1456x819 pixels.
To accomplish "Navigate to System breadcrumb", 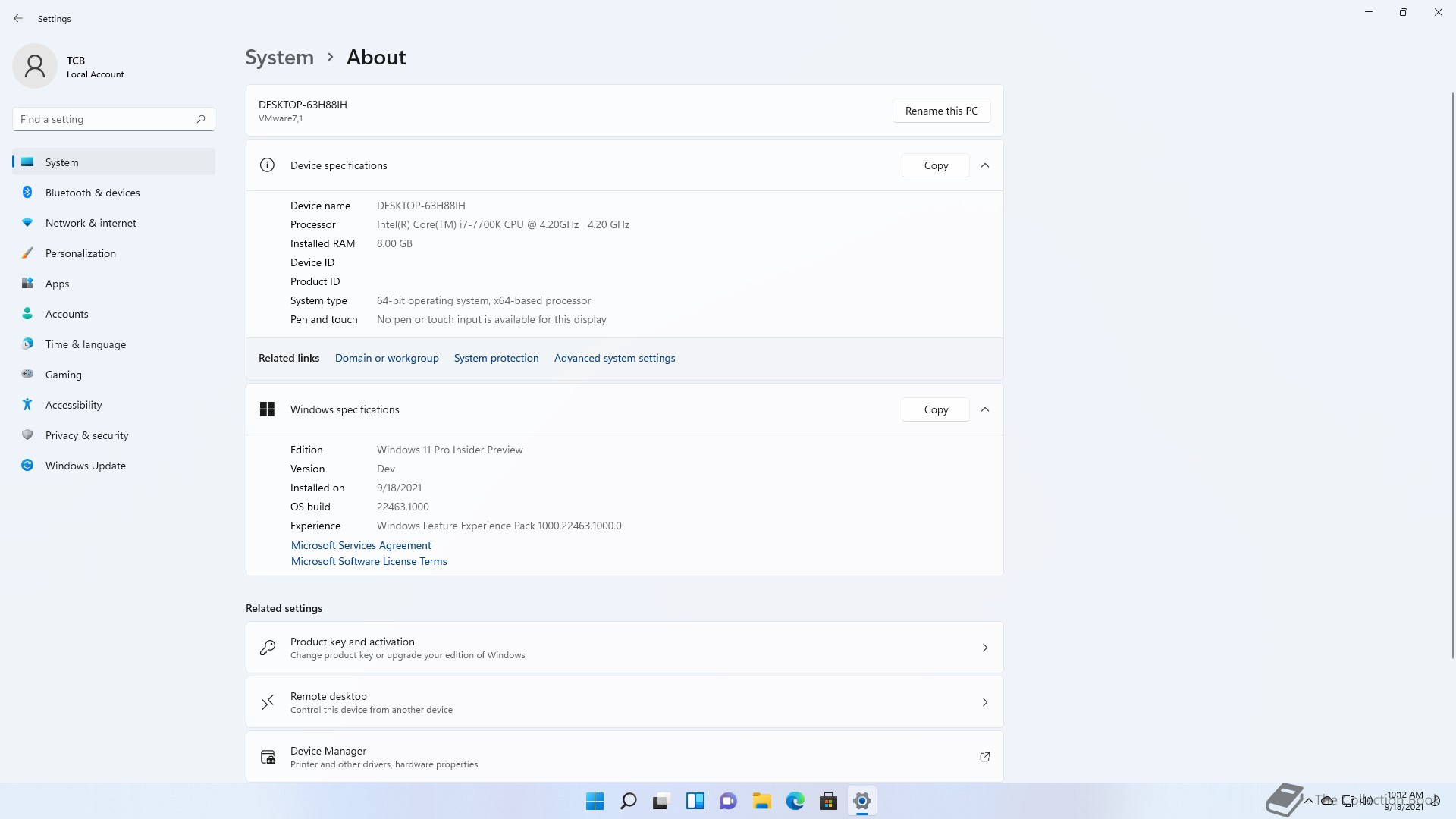I will (x=279, y=58).
